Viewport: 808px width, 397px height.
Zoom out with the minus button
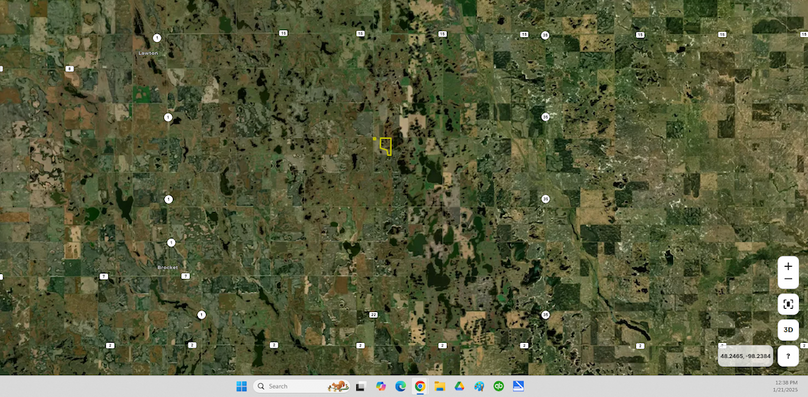pyautogui.click(x=788, y=279)
